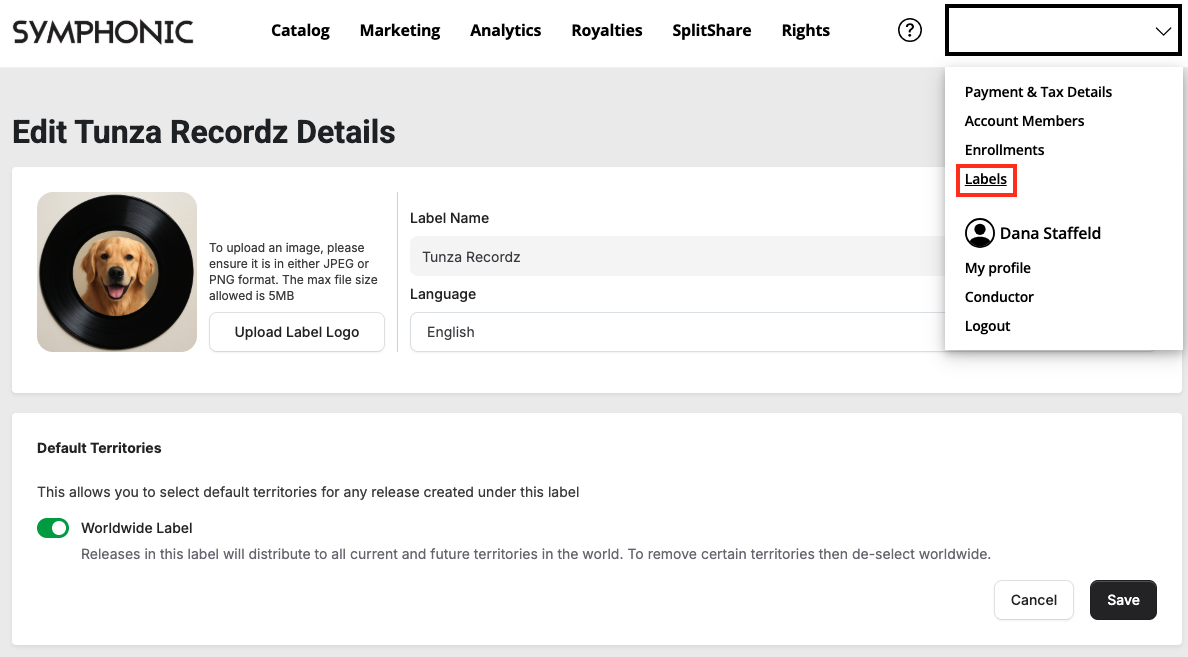
Task: Click the Default Territories heading
Action: (x=99, y=448)
